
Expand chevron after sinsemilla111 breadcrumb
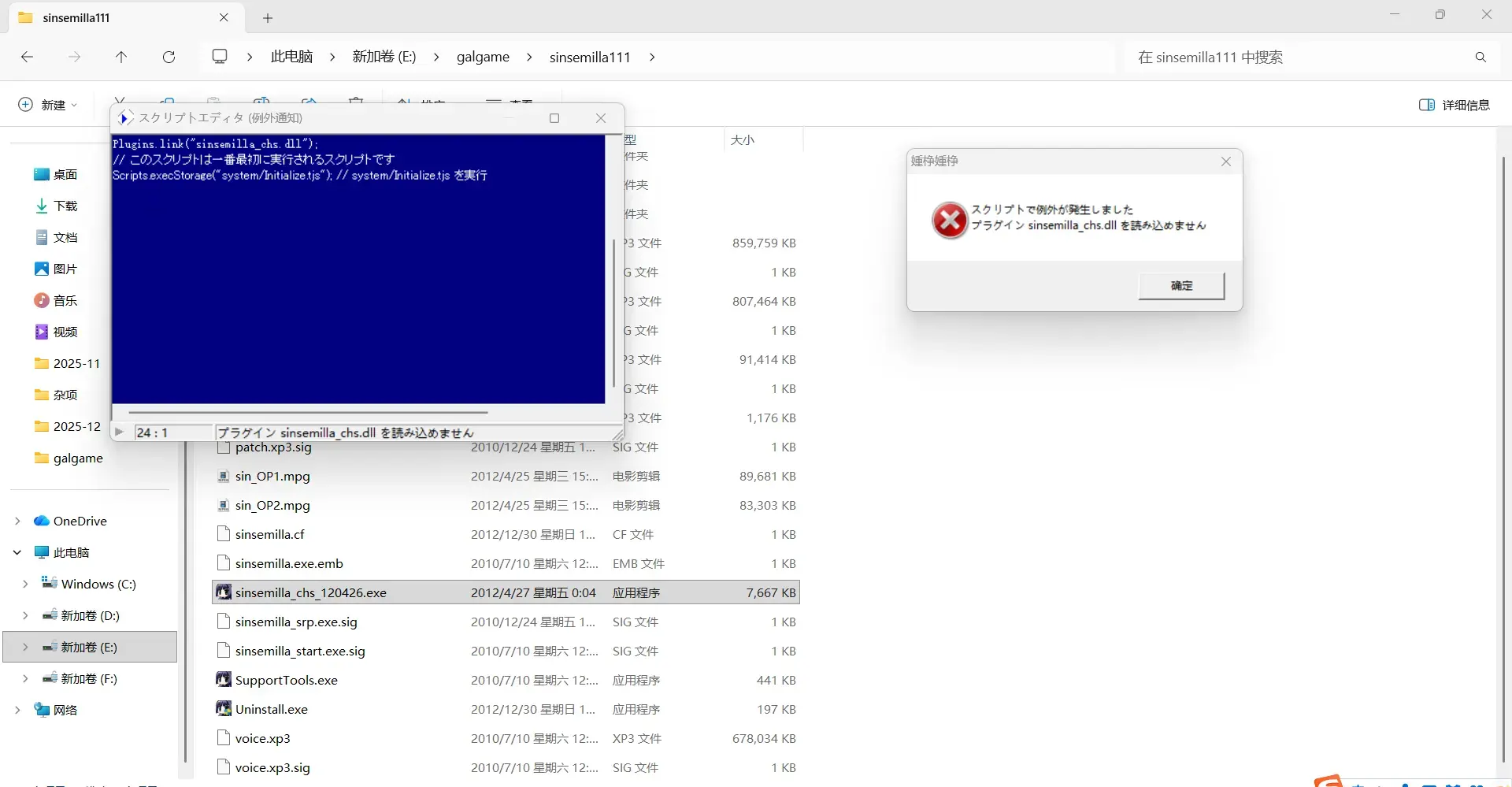click(x=652, y=57)
